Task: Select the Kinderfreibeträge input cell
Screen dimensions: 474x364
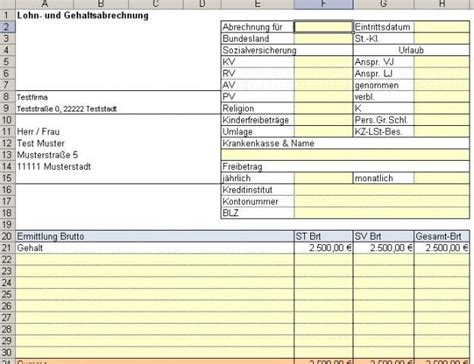Action: (x=323, y=120)
